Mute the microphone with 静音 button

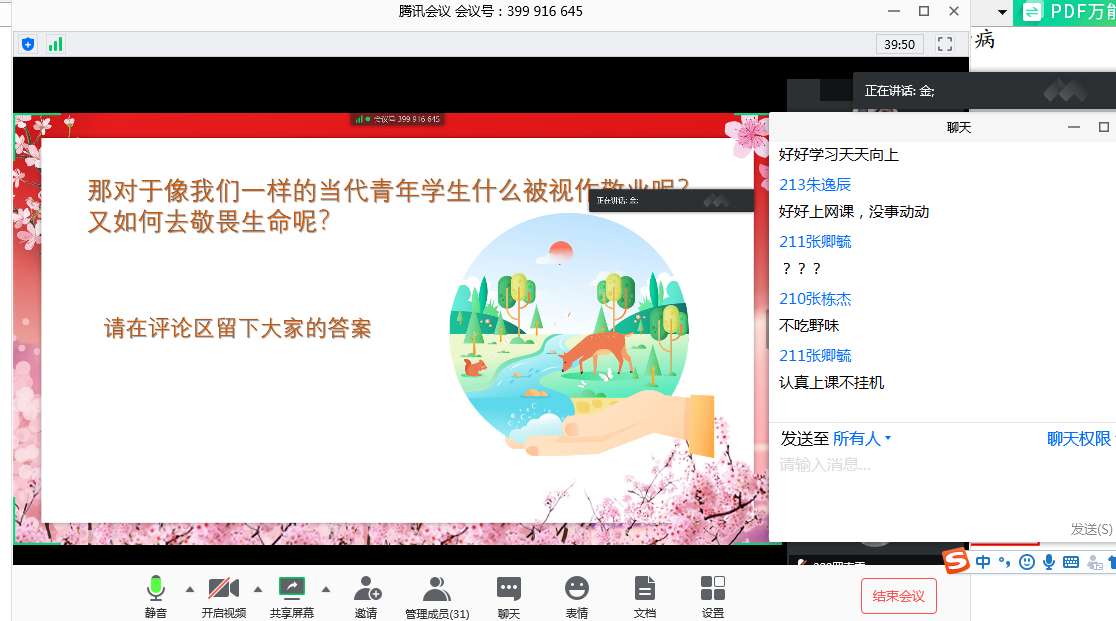(155, 590)
